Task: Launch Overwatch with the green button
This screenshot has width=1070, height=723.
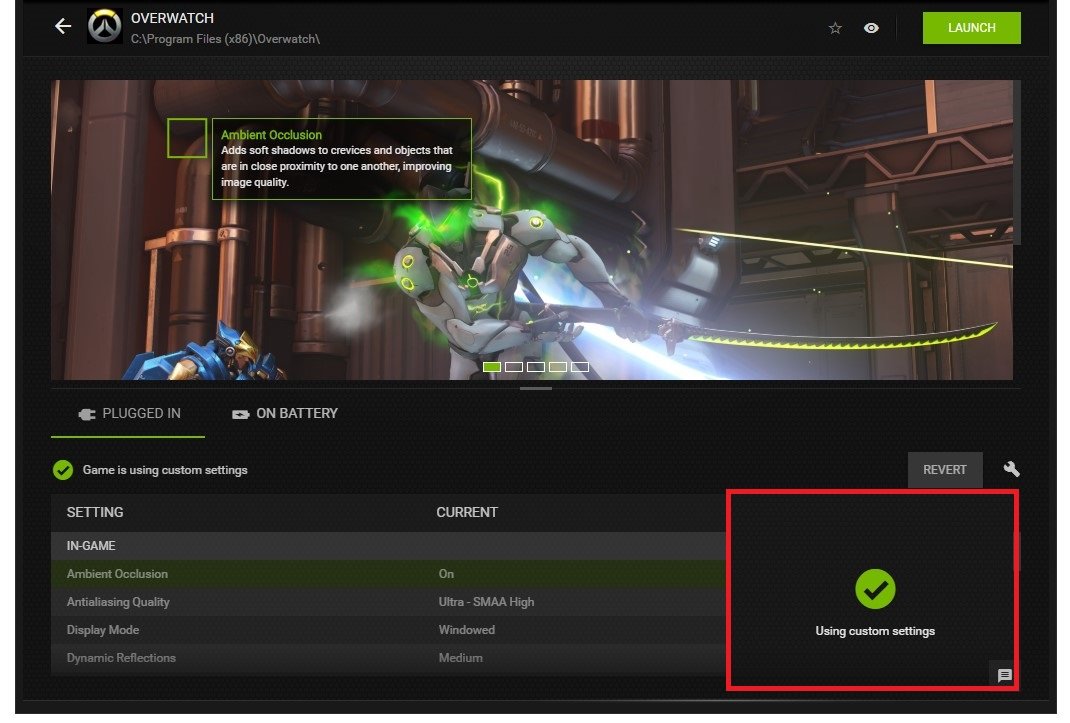Action: click(971, 28)
